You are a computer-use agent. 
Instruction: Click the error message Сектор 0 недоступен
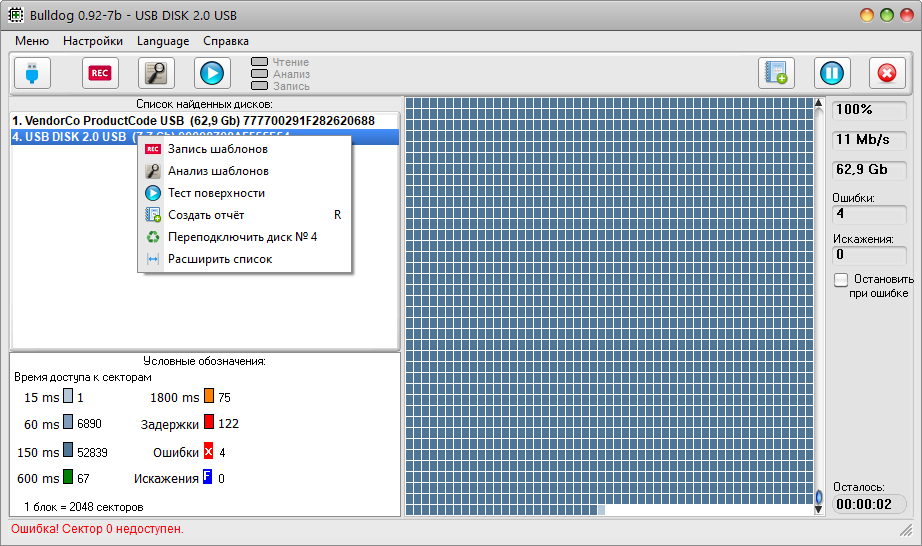click(x=98, y=529)
